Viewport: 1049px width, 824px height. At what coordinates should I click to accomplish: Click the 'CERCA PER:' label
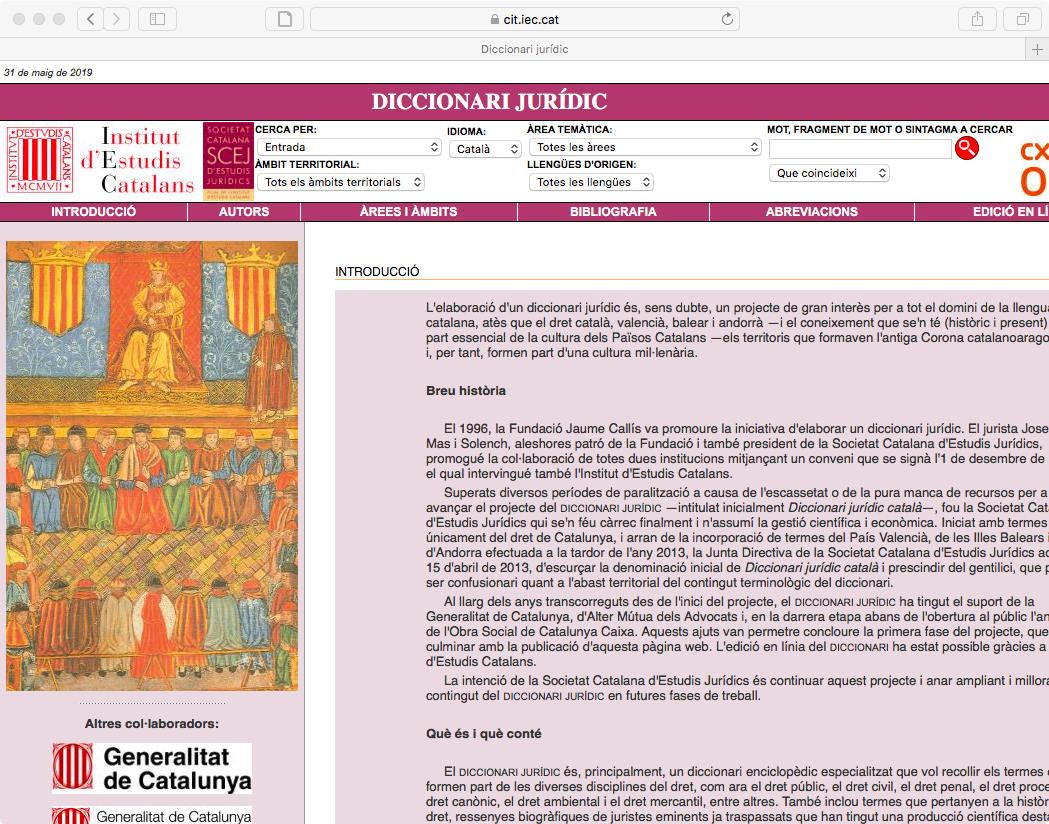pyautogui.click(x=286, y=130)
